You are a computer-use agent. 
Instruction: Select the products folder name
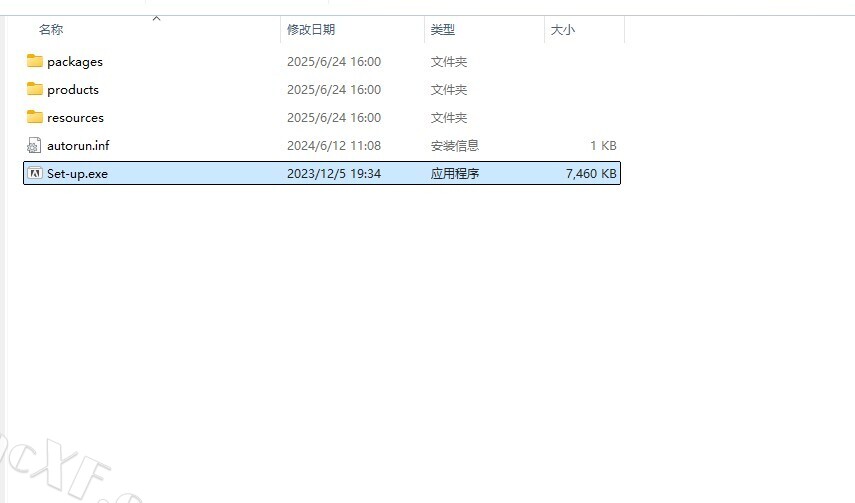[x=73, y=89]
